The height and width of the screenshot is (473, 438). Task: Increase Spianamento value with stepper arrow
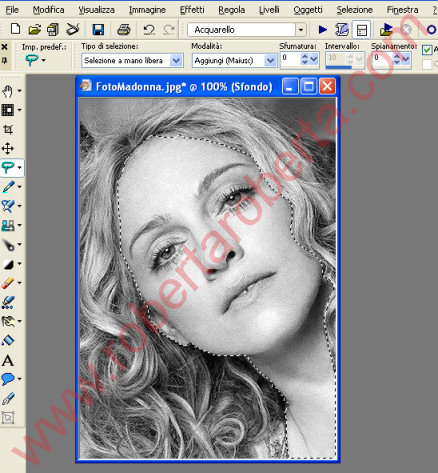pos(397,57)
